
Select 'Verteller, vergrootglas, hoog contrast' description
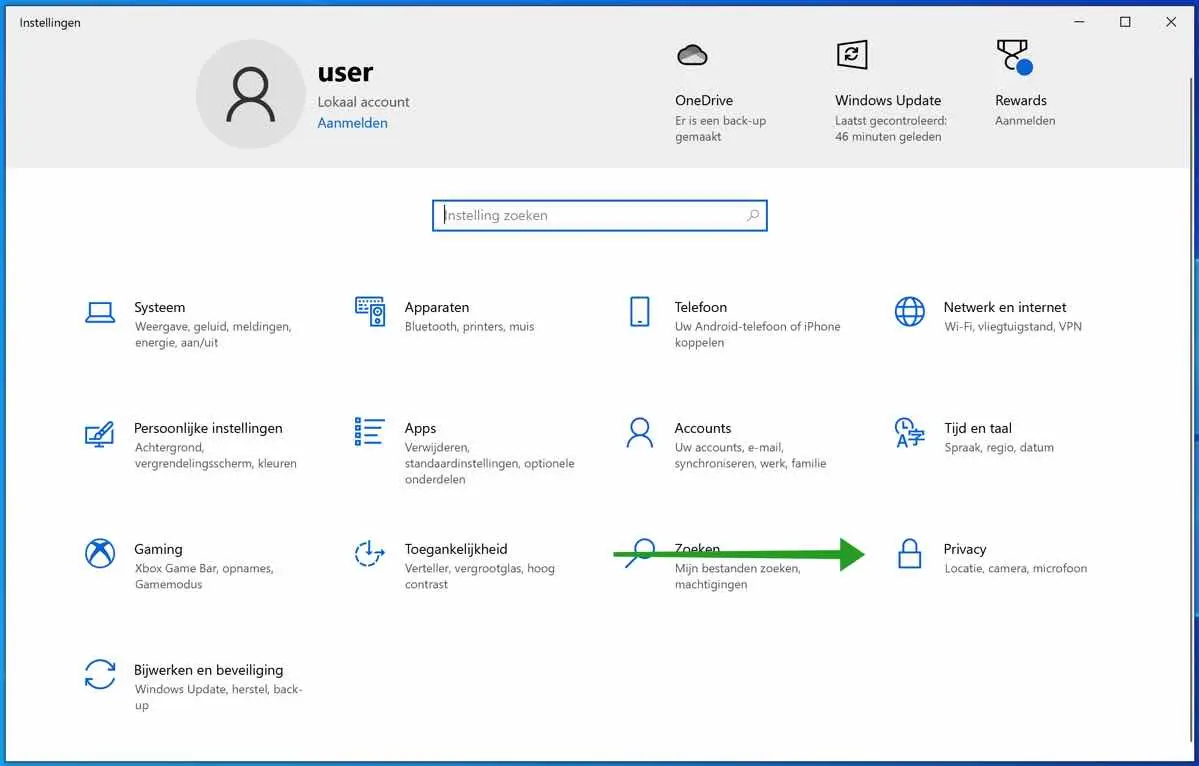click(479, 576)
